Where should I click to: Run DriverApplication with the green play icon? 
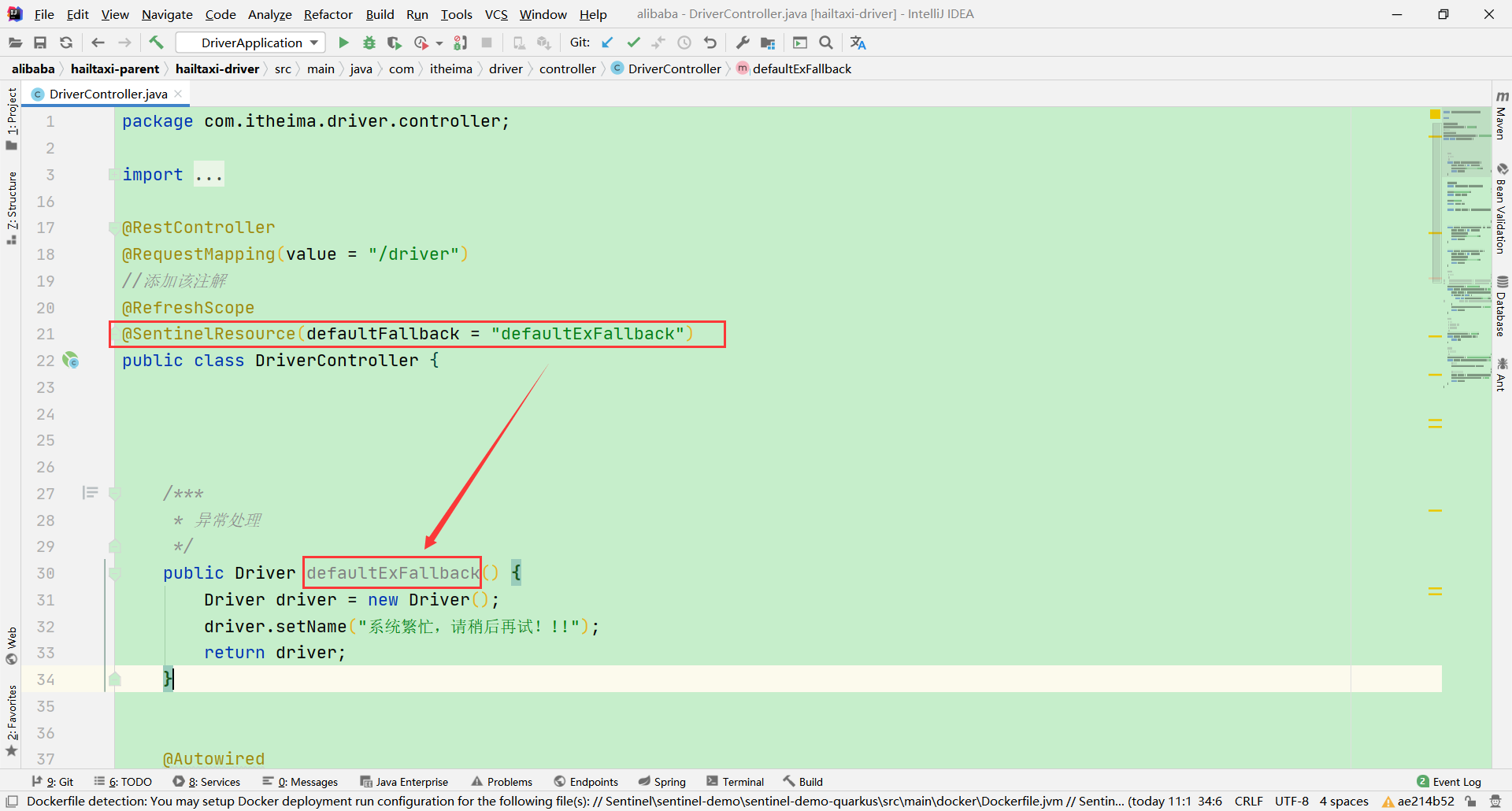pyautogui.click(x=343, y=43)
